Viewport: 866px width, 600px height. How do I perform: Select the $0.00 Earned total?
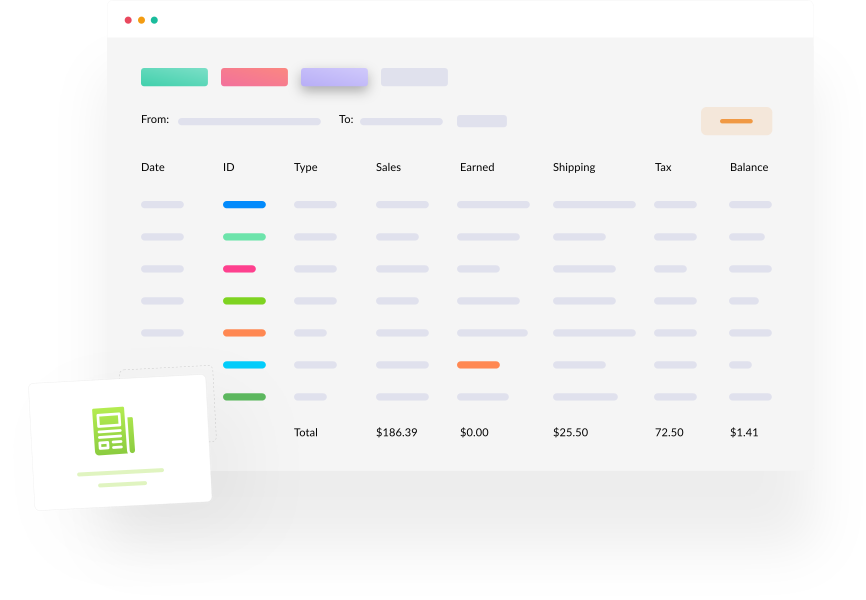[x=474, y=433]
